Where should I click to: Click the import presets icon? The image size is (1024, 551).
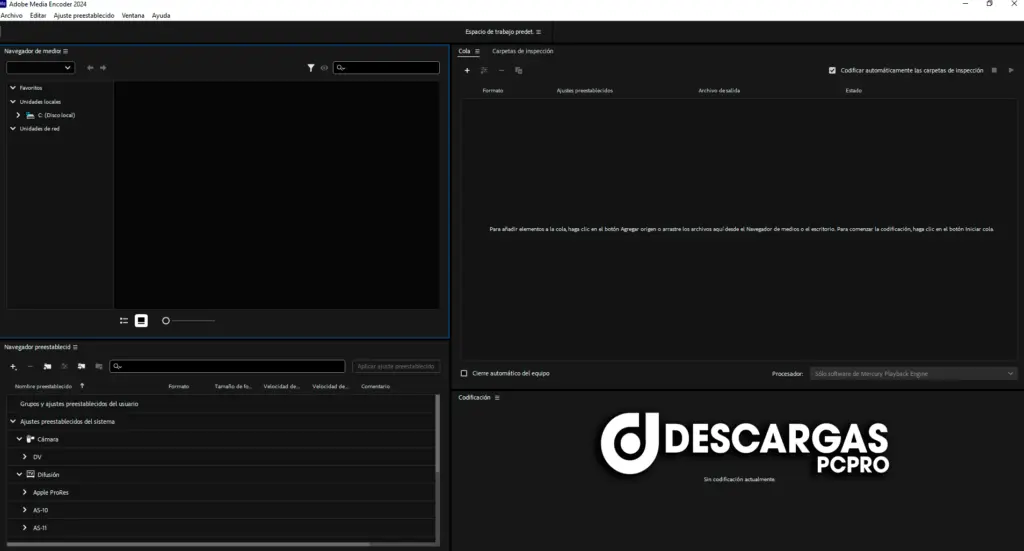[x=81, y=367]
